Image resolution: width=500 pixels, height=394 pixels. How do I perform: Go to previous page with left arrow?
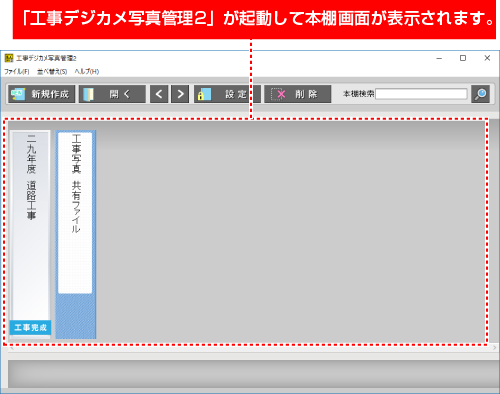coord(159,94)
